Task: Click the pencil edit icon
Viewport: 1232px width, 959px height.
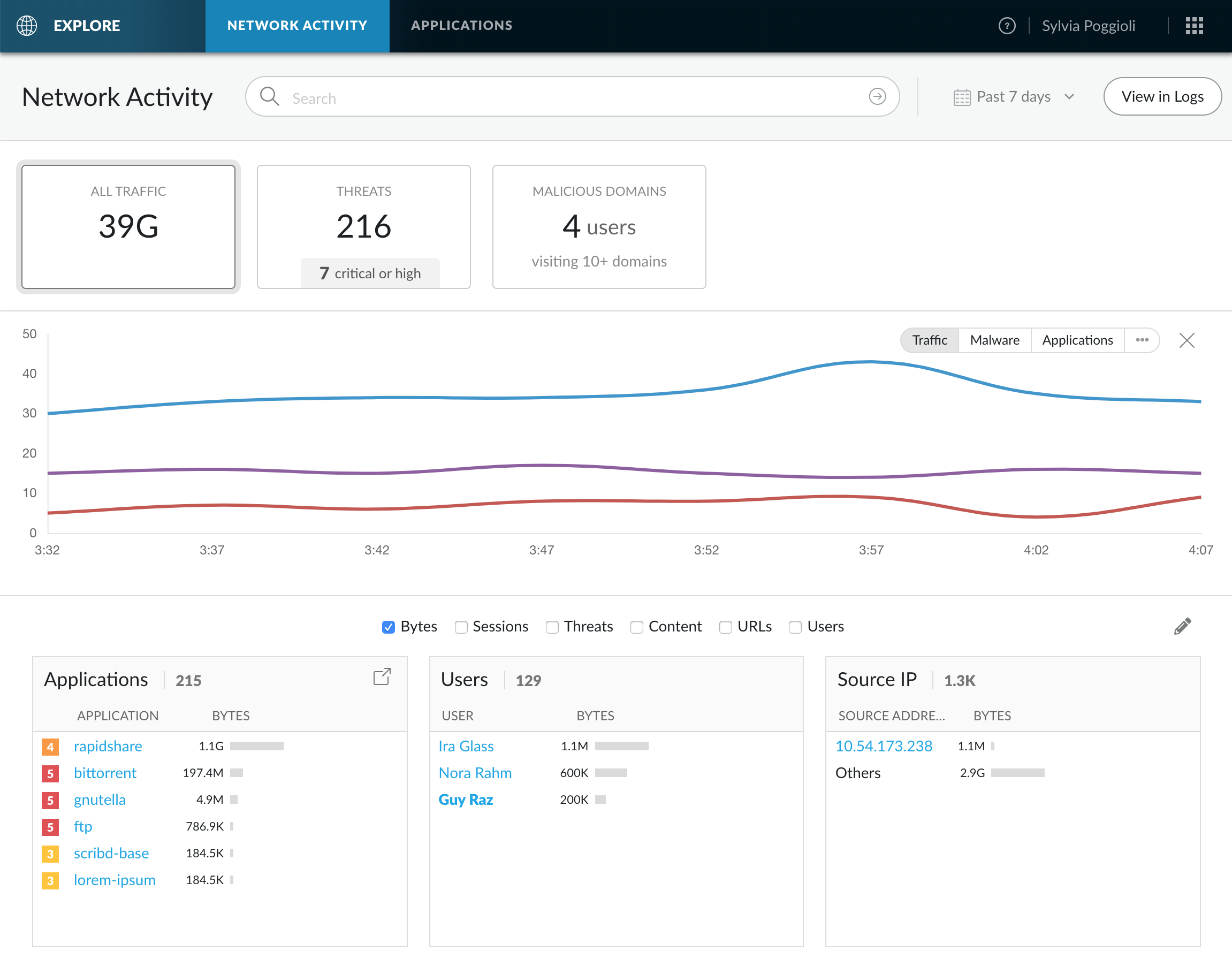Action: point(1182,626)
